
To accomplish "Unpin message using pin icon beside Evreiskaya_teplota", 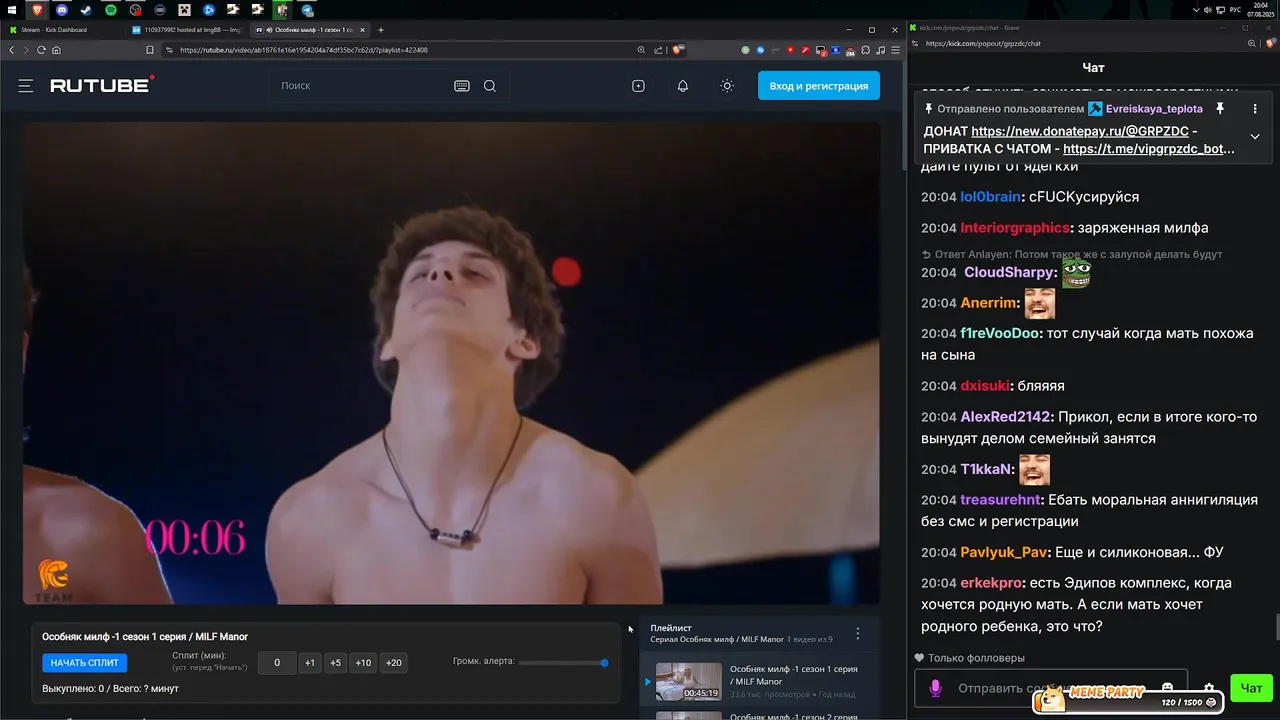I will pyautogui.click(x=1220, y=108).
